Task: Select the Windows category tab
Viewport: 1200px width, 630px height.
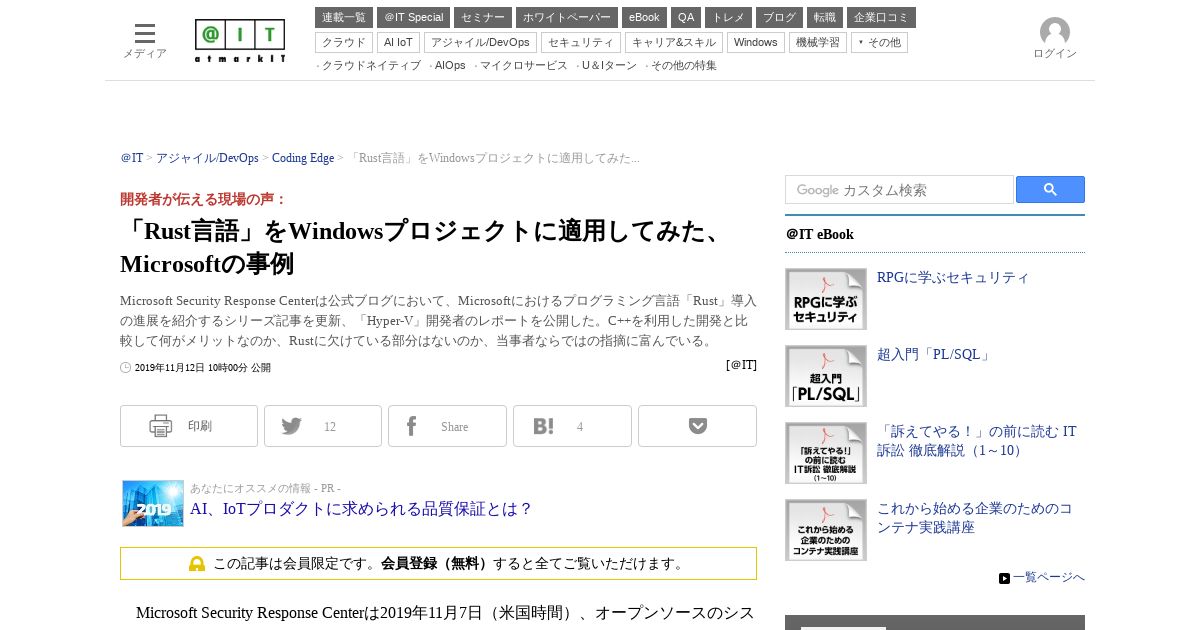Action: tap(755, 43)
